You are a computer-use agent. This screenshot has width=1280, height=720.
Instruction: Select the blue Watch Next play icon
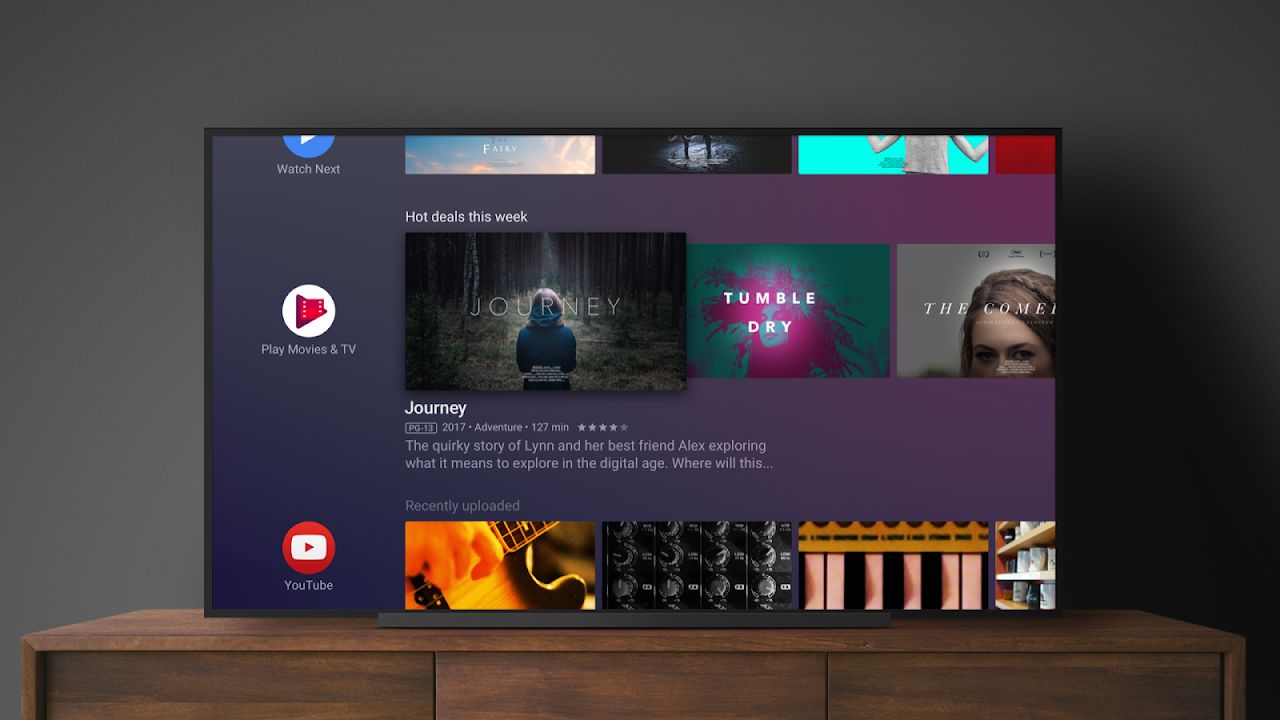click(x=308, y=144)
